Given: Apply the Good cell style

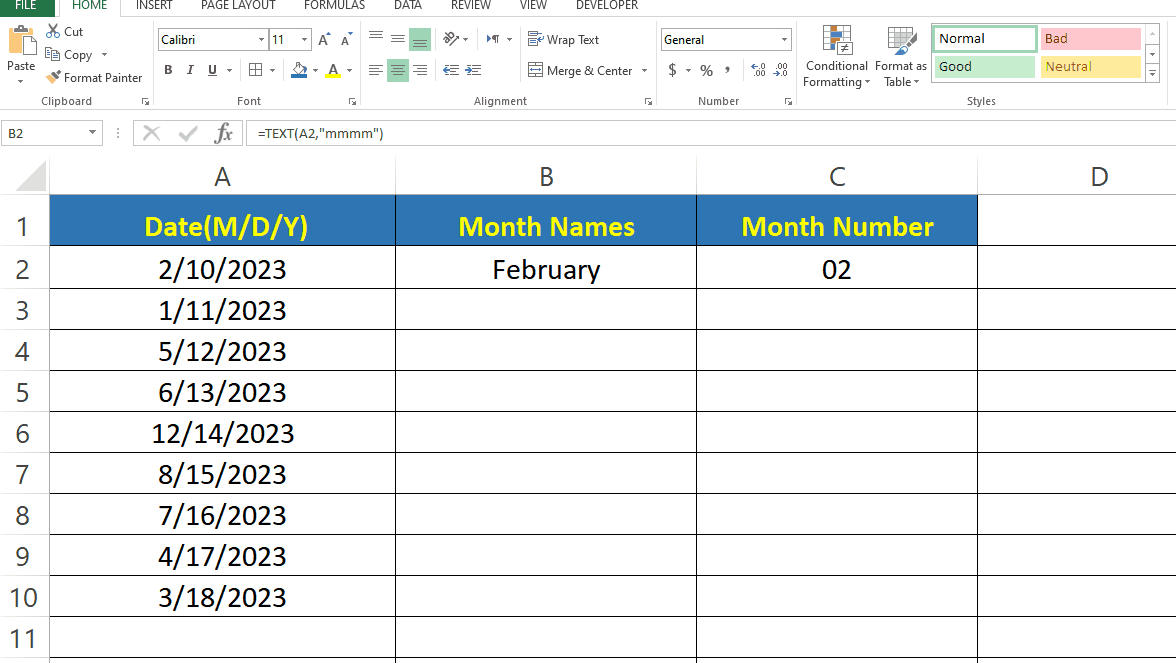Looking at the screenshot, I should 983,66.
